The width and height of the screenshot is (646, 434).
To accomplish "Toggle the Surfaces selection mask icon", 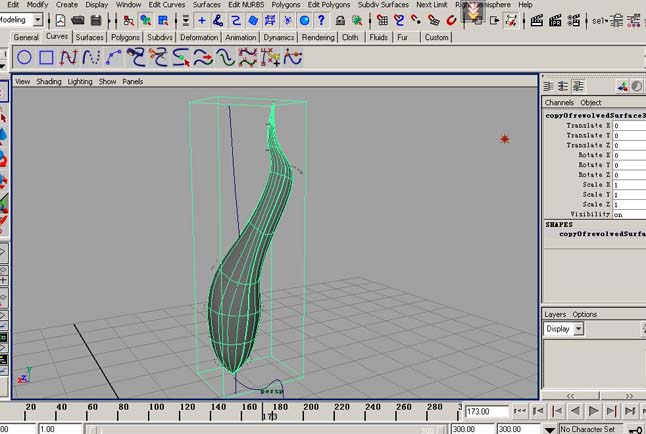I will (x=253, y=20).
